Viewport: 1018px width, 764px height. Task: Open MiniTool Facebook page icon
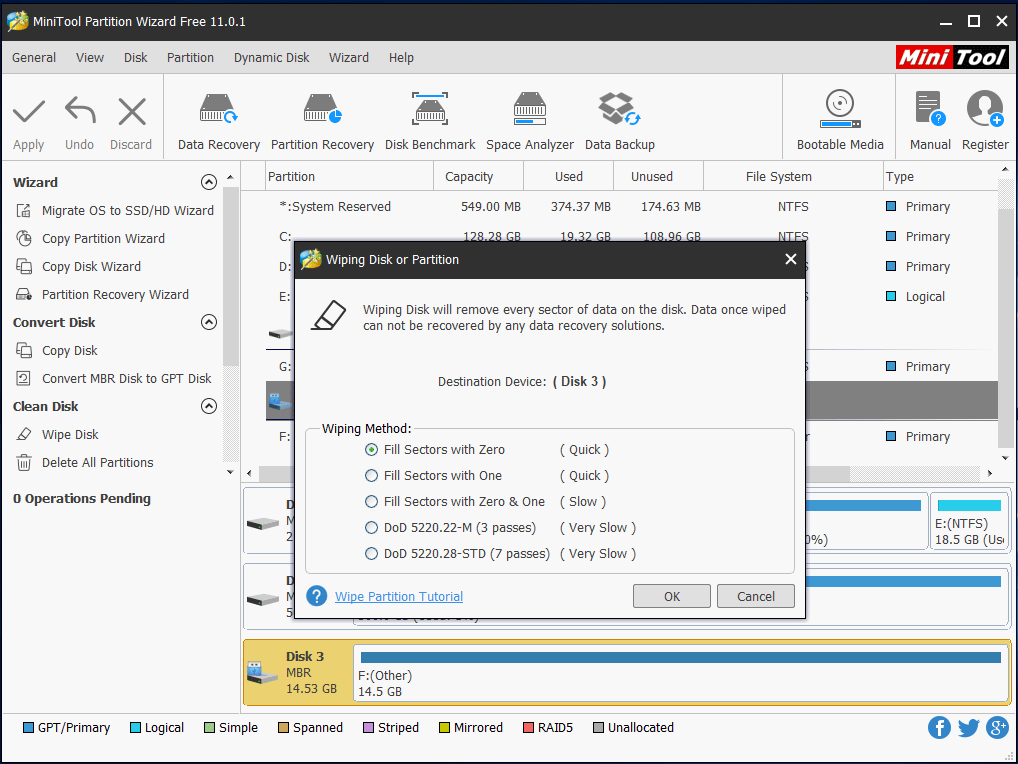pos(939,727)
